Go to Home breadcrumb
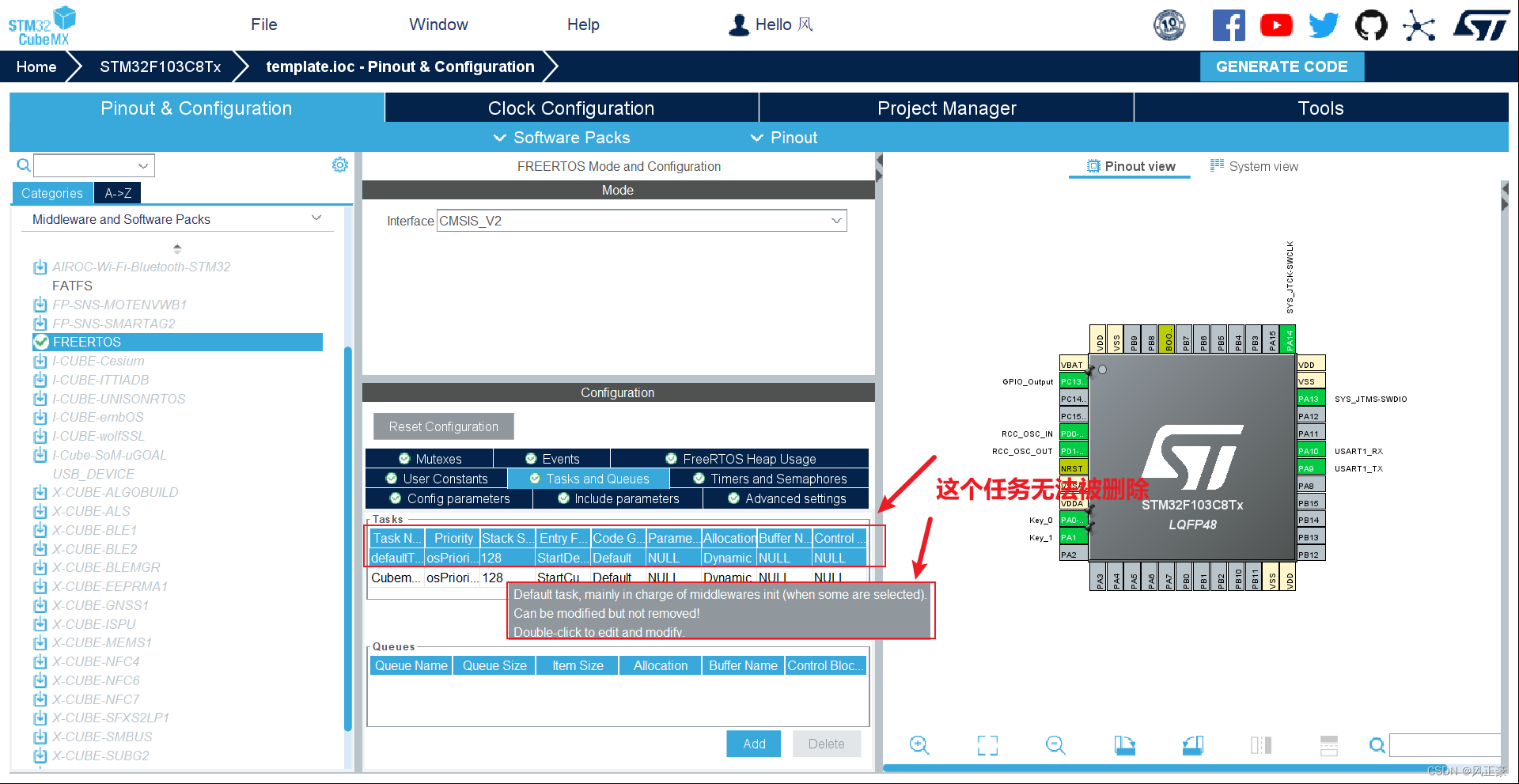The width and height of the screenshot is (1519, 784). click(36, 66)
